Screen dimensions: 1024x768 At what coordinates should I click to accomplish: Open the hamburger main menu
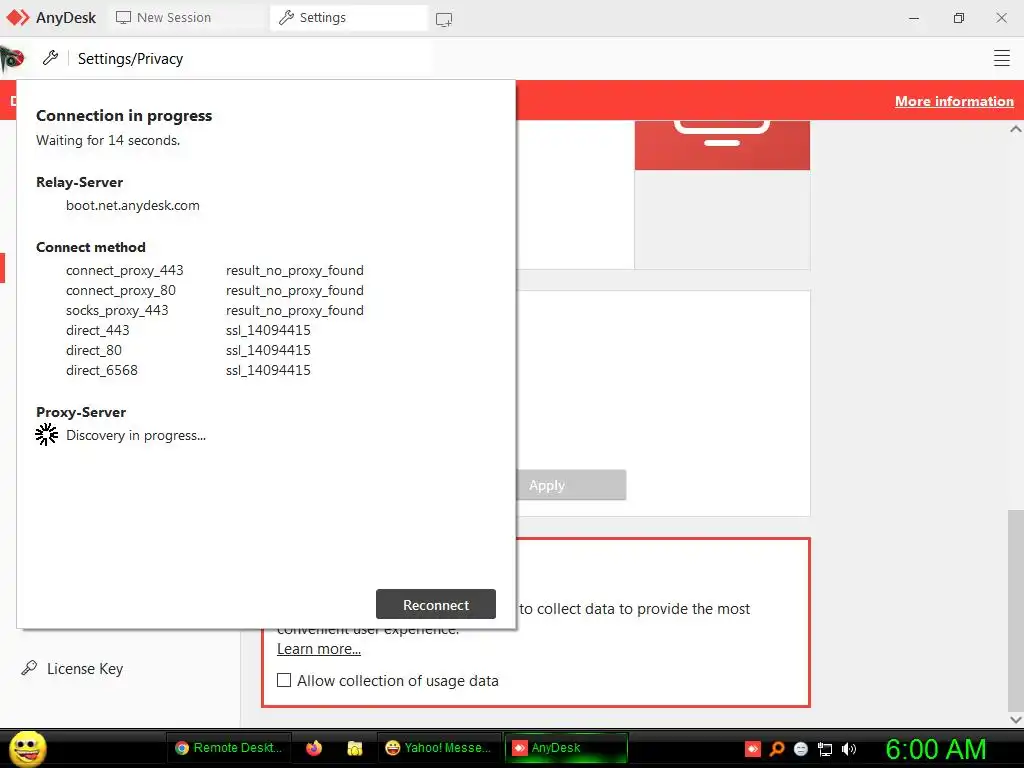point(1002,58)
